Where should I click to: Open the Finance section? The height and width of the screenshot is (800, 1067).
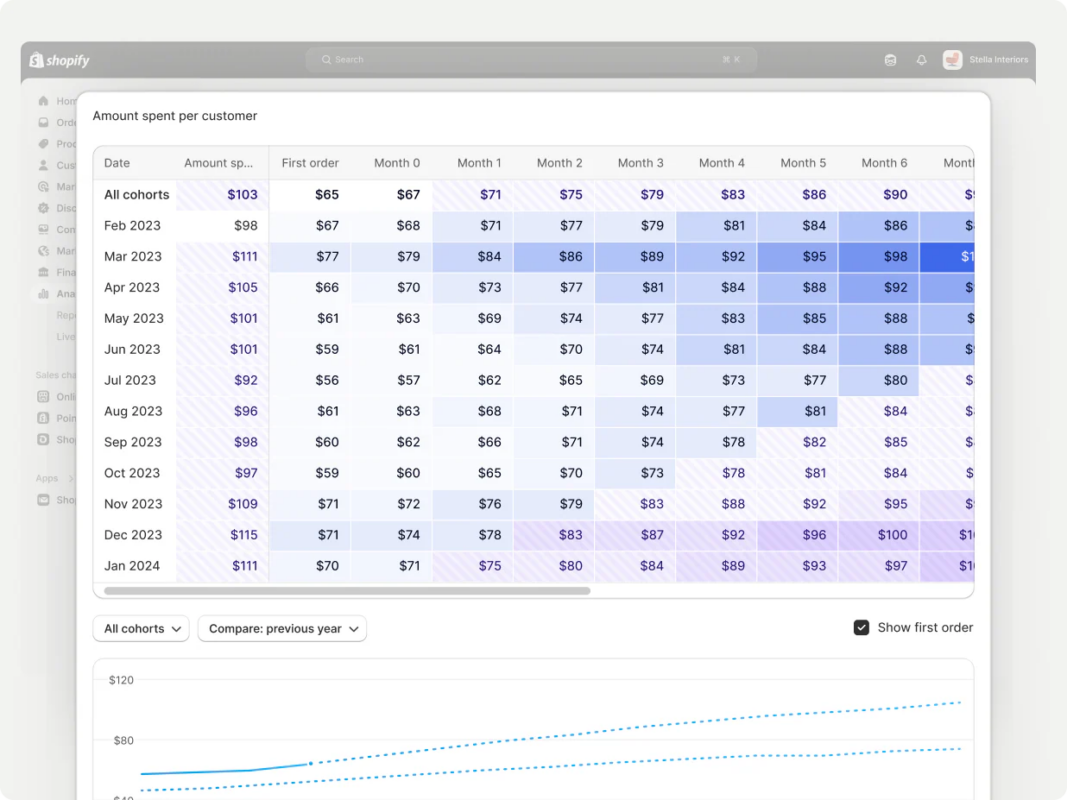click(x=44, y=272)
